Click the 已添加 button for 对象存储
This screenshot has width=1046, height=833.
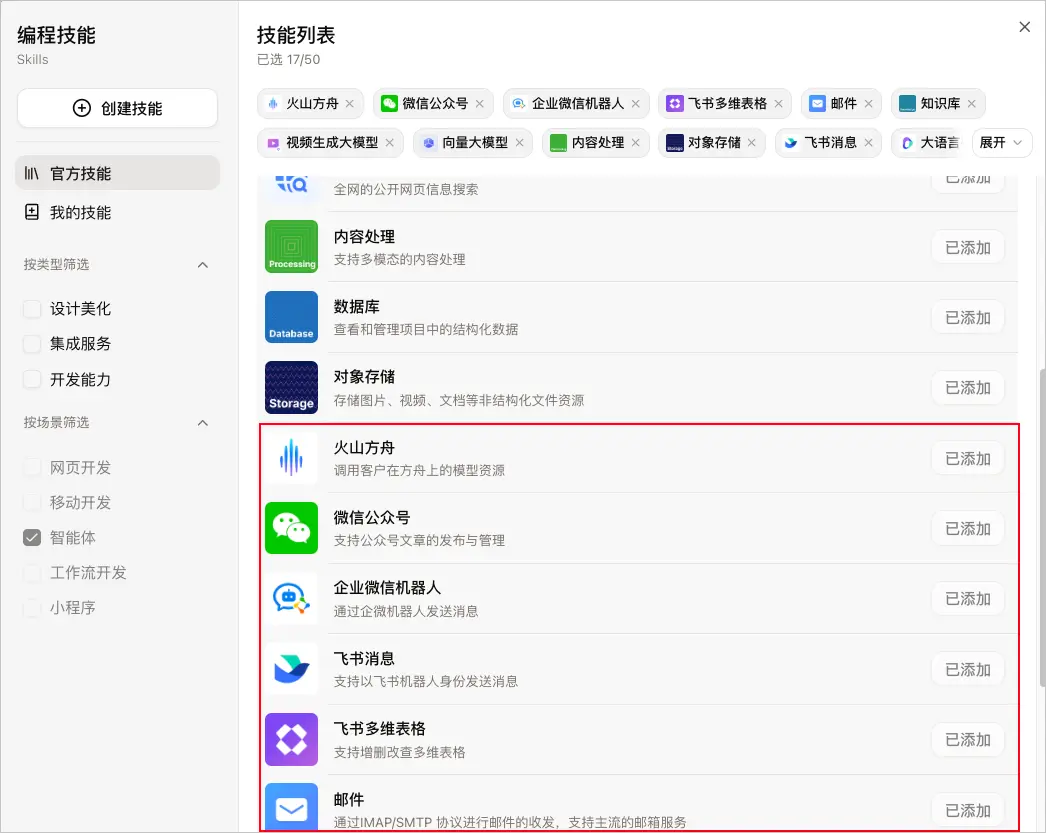click(x=968, y=387)
